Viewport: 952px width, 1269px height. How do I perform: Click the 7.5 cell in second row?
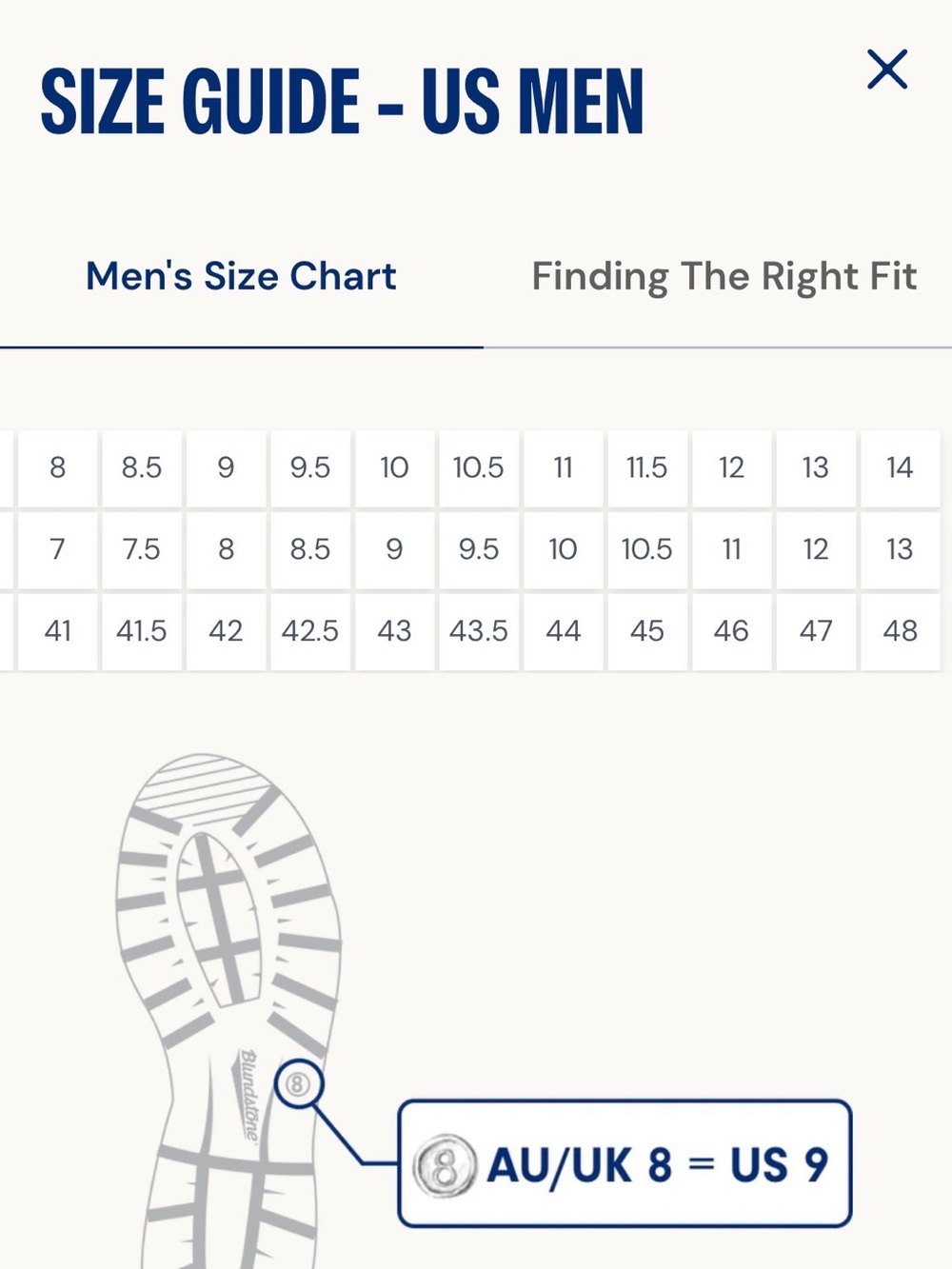[x=141, y=549]
